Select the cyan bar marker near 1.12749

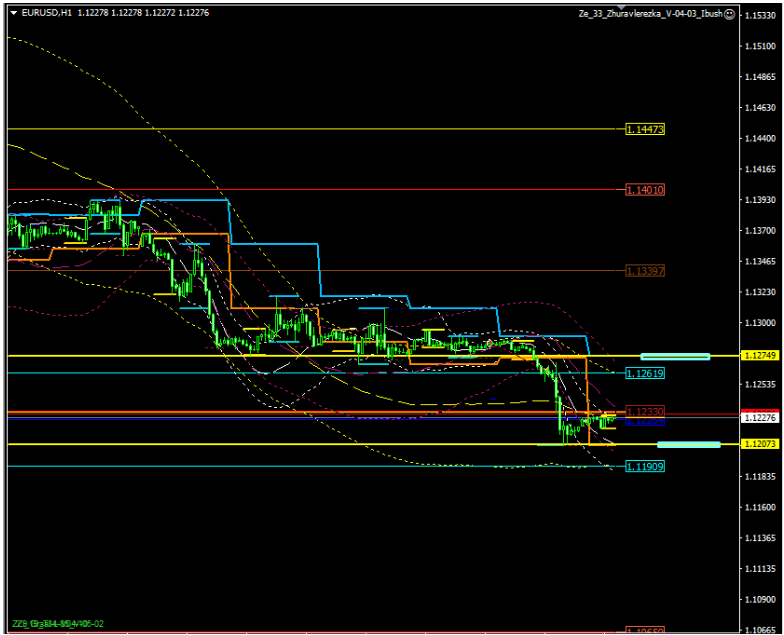pyautogui.click(x=676, y=356)
